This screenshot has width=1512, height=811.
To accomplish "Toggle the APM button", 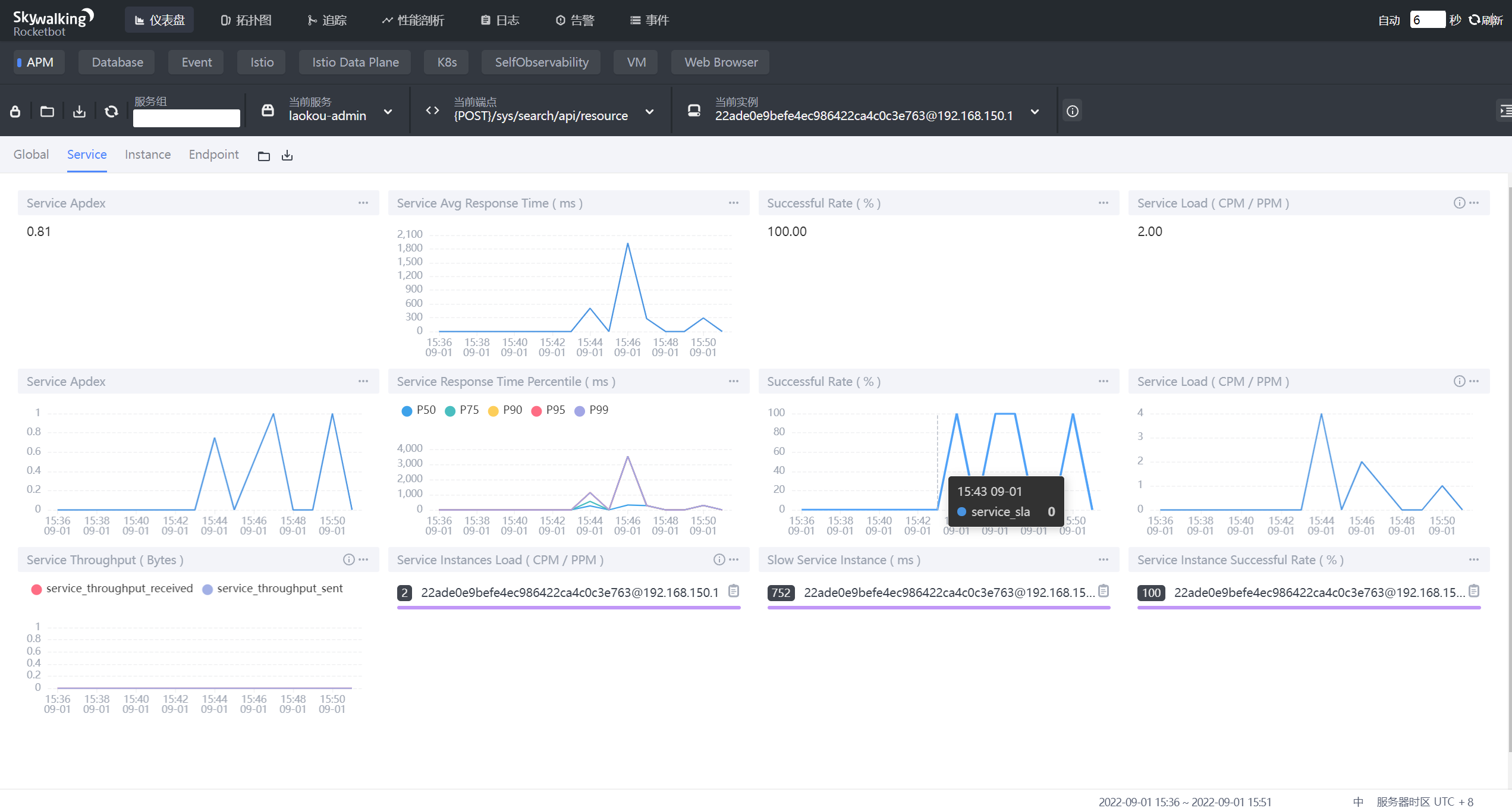I will click(x=36, y=62).
